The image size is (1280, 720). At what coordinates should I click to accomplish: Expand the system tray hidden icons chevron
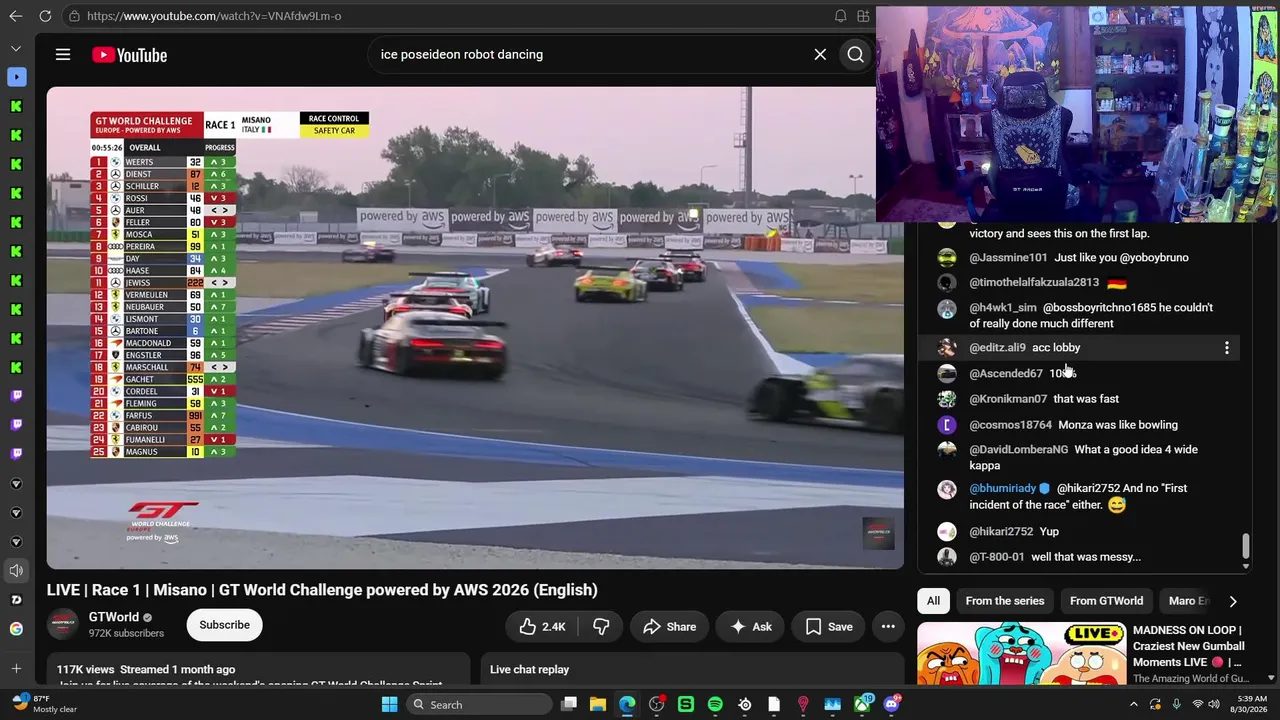[1133, 704]
